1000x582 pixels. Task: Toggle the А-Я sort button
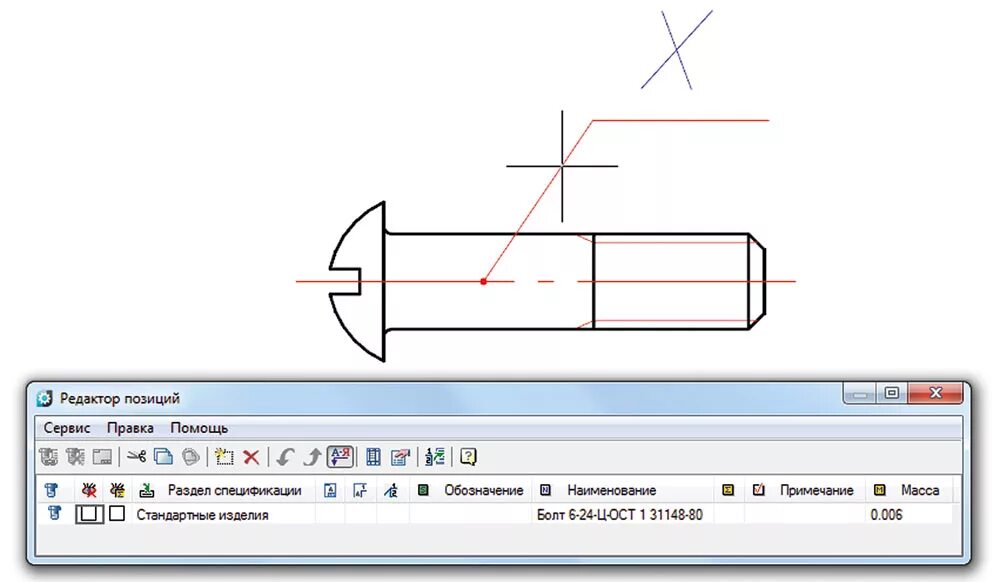click(x=341, y=456)
